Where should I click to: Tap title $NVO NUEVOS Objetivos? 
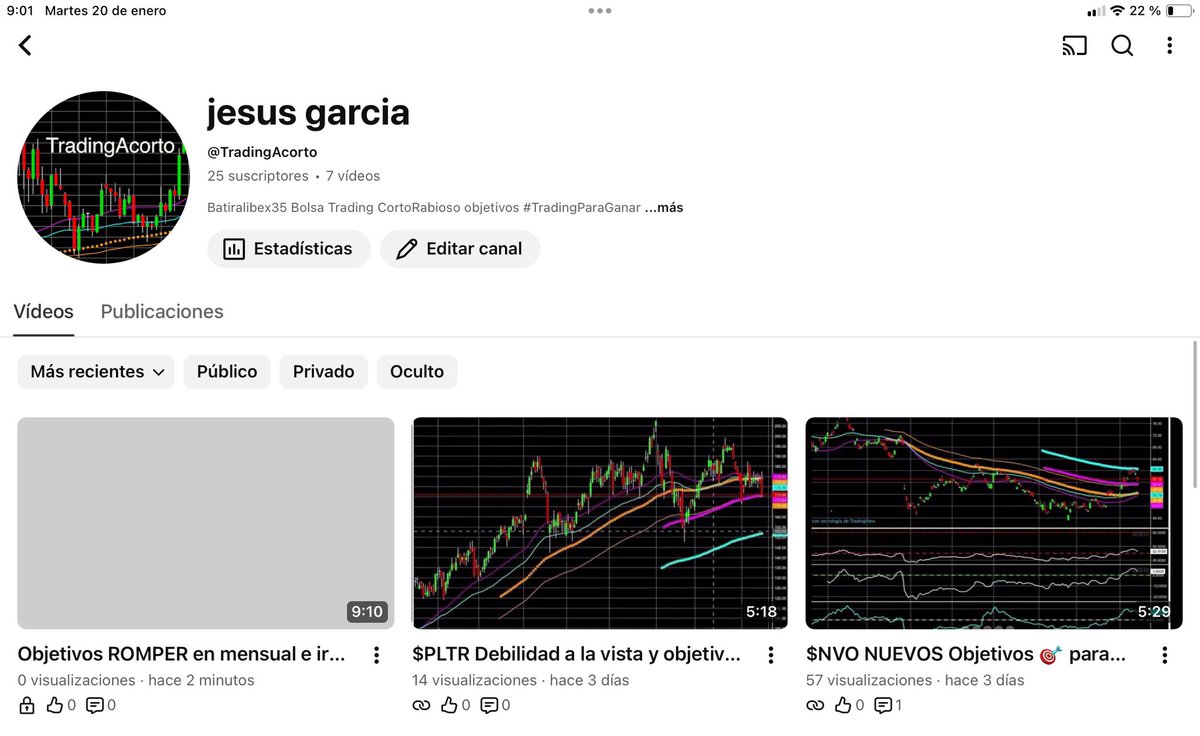966,655
